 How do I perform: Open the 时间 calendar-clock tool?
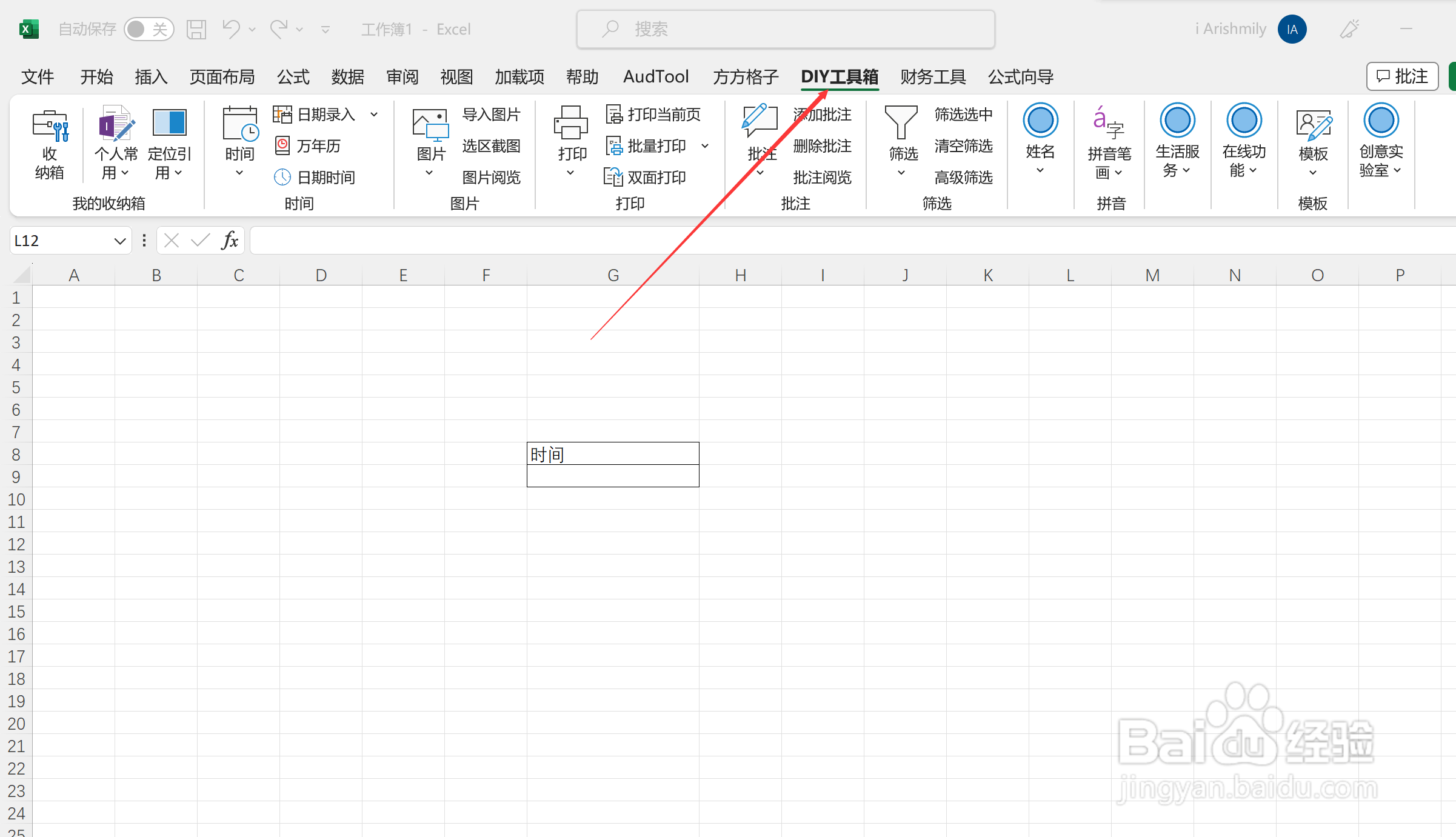tap(240, 124)
